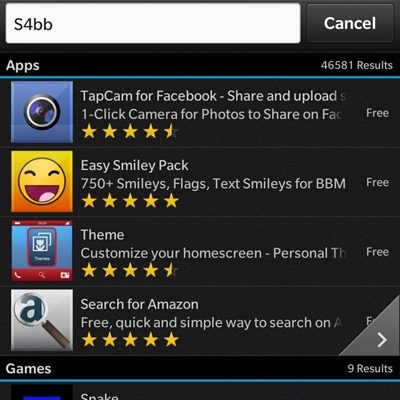Tap the Easy Smiley Pack smiley icon
Screen dimensions: 400x400
click(x=42, y=181)
